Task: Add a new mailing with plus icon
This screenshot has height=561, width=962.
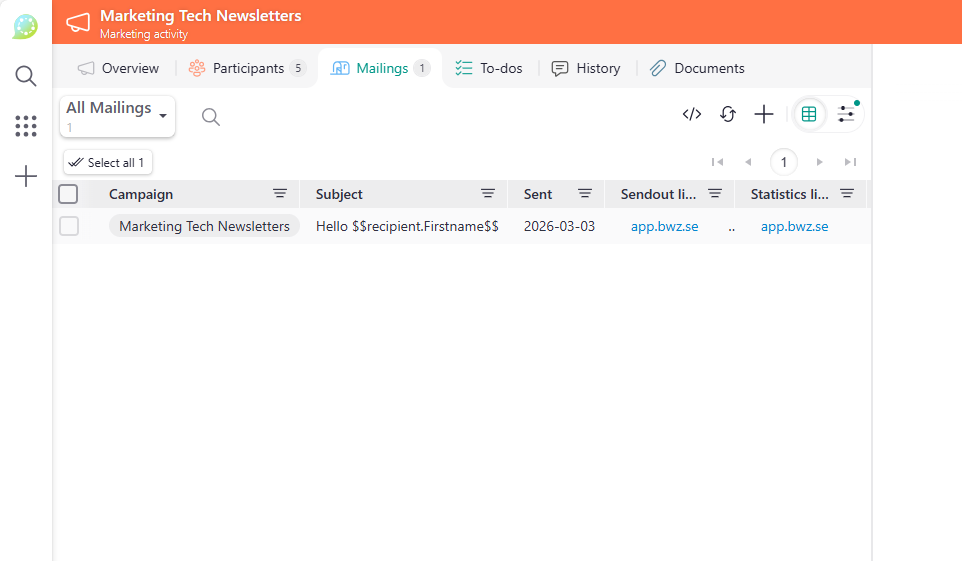Action: 764,114
